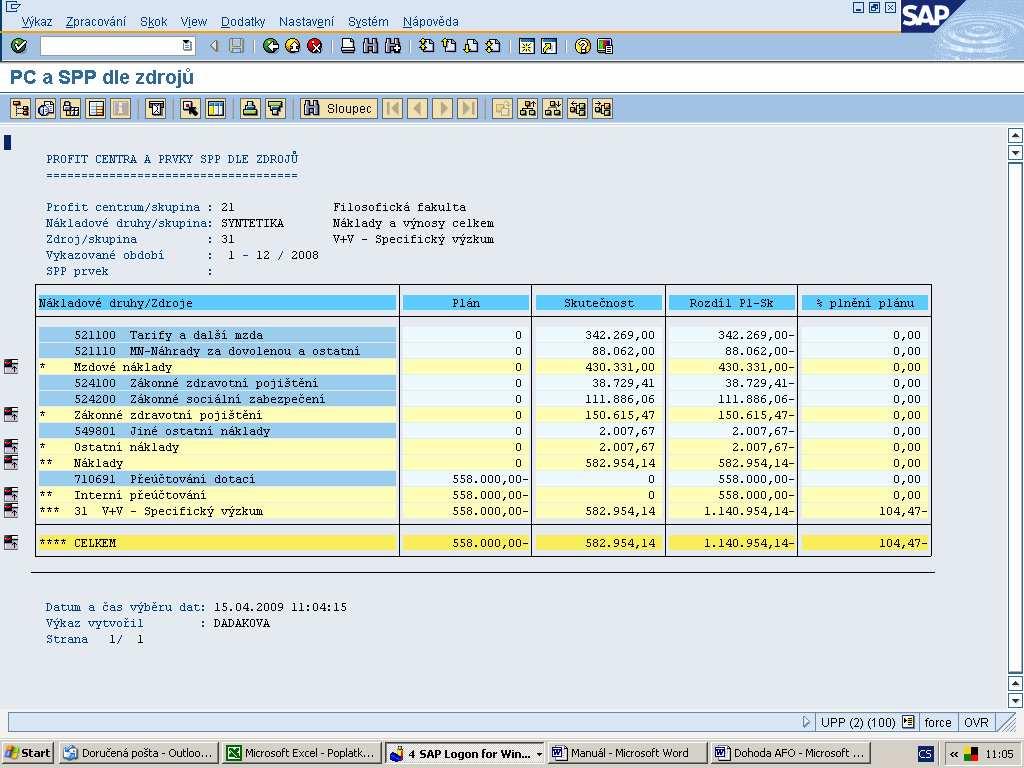
Task: Switch to Microsoft Excel Poplatk taskbar button
Action: (x=301, y=753)
